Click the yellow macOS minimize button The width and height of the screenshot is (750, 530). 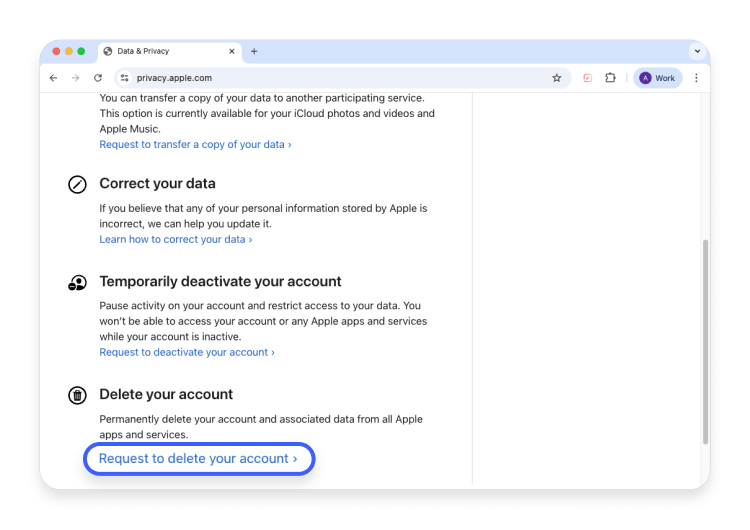(69, 51)
